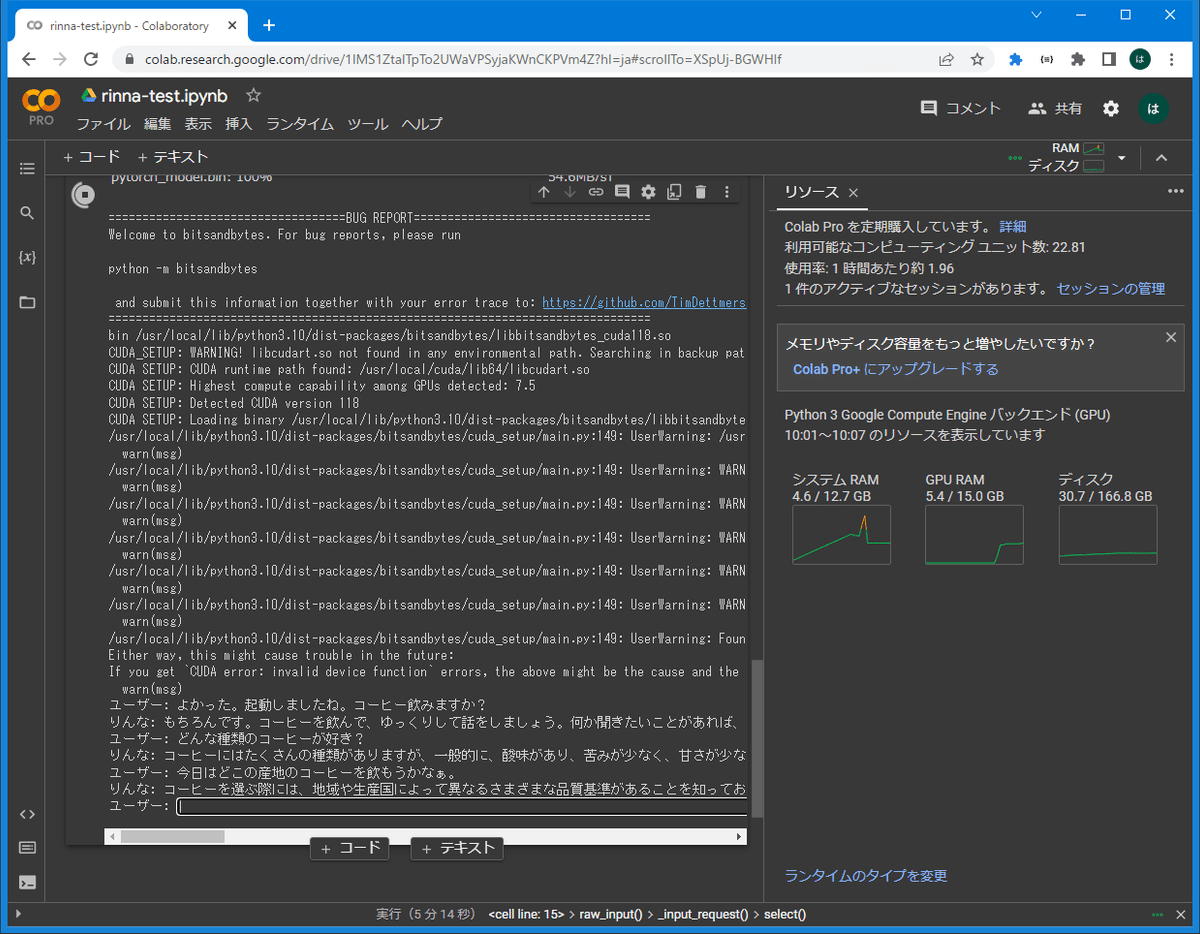Copy link to cell icon
Image resolution: width=1200 pixels, height=934 pixels.
pyautogui.click(x=595, y=192)
